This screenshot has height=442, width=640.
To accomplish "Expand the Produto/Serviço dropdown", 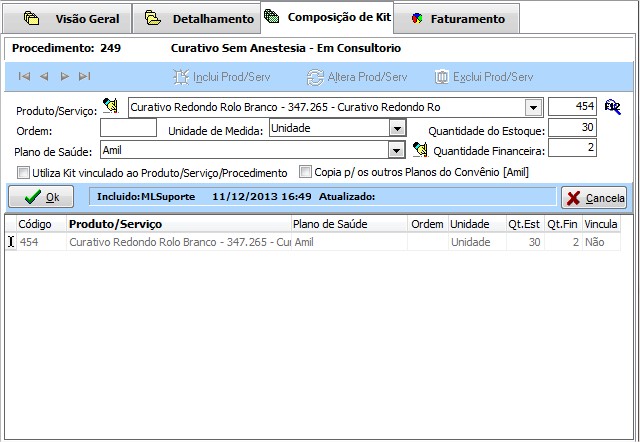I will point(532,107).
